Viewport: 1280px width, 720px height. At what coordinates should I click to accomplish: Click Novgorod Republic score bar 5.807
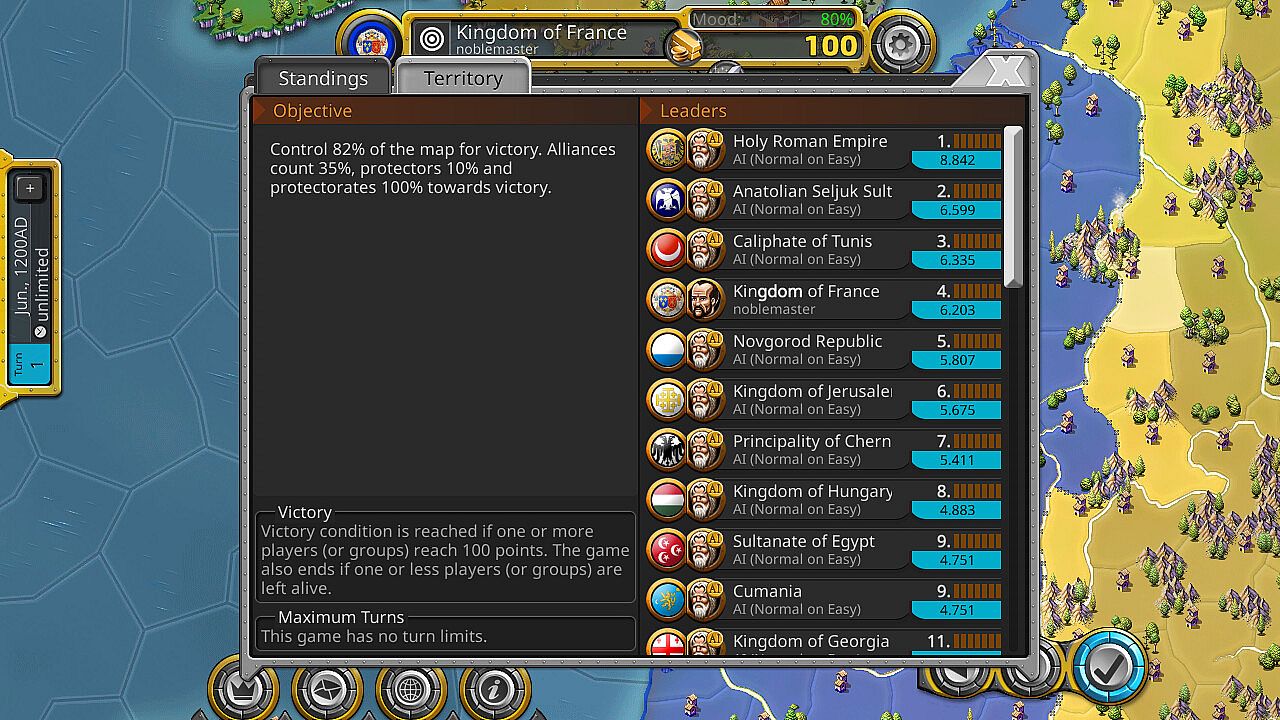(956, 360)
